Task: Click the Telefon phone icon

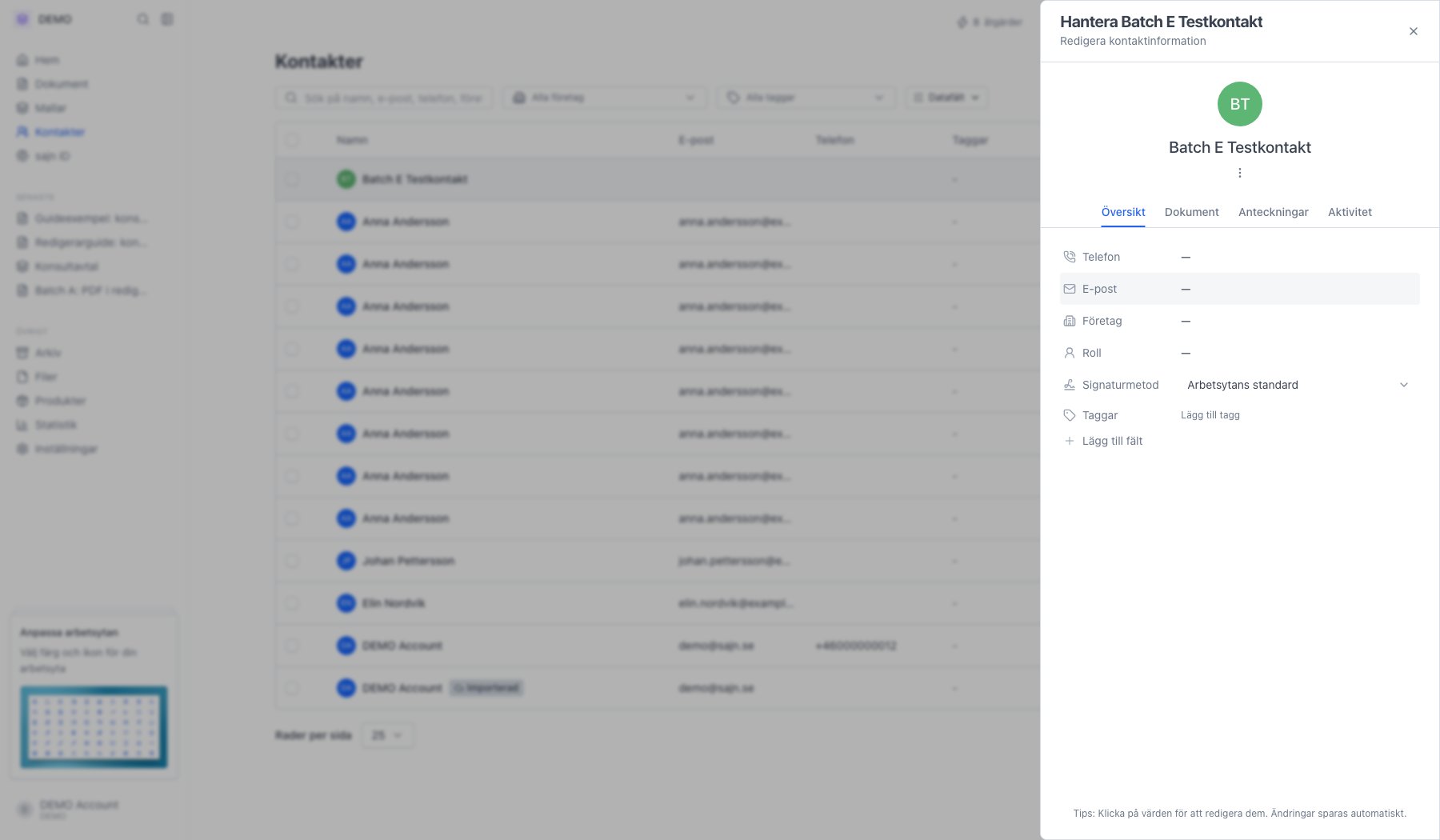Action: click(x=1069, y=257)
